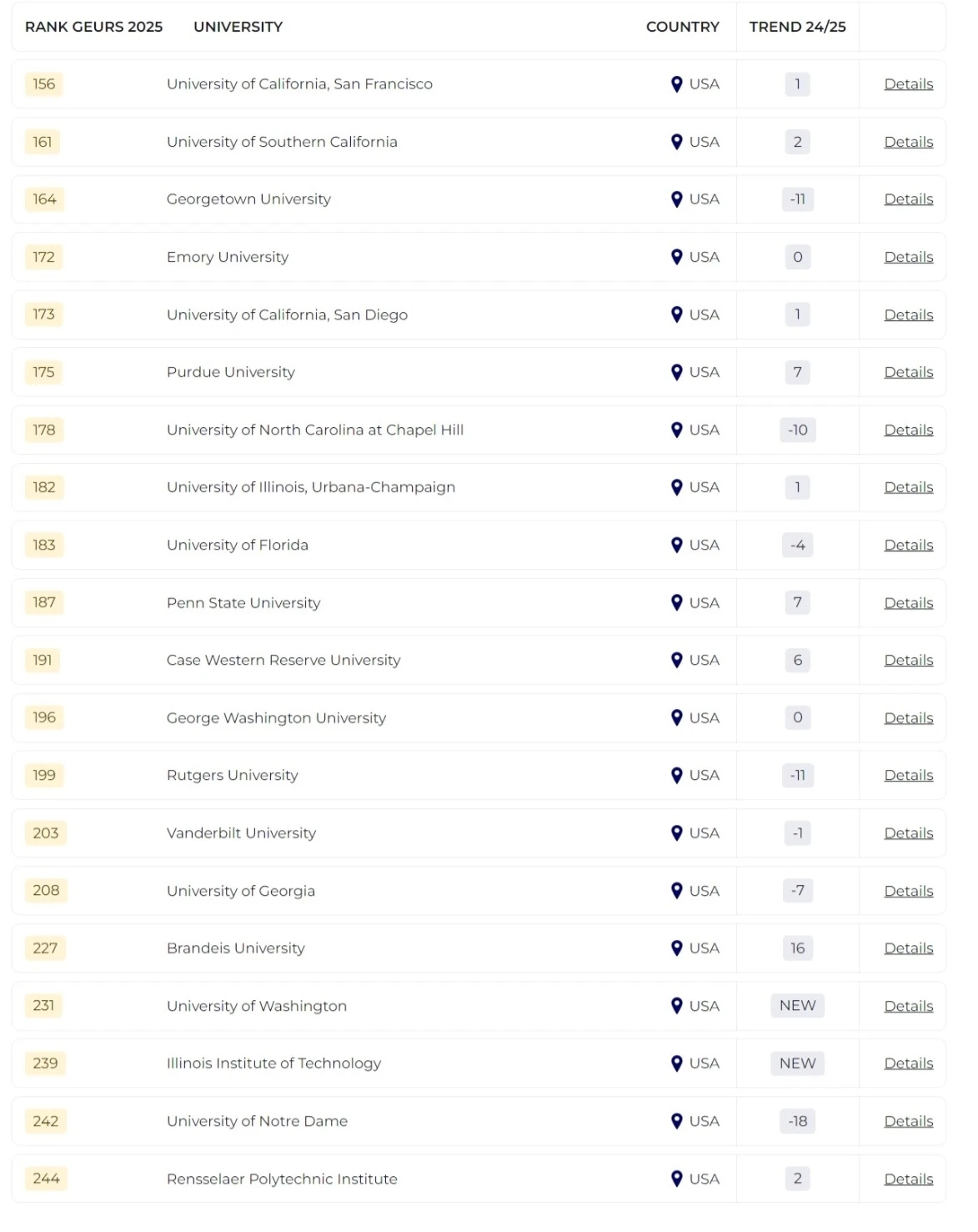Click the RANK GEURS 2025 column header
Viewport: 978px width, 1232px height.
tap(93, 27)
